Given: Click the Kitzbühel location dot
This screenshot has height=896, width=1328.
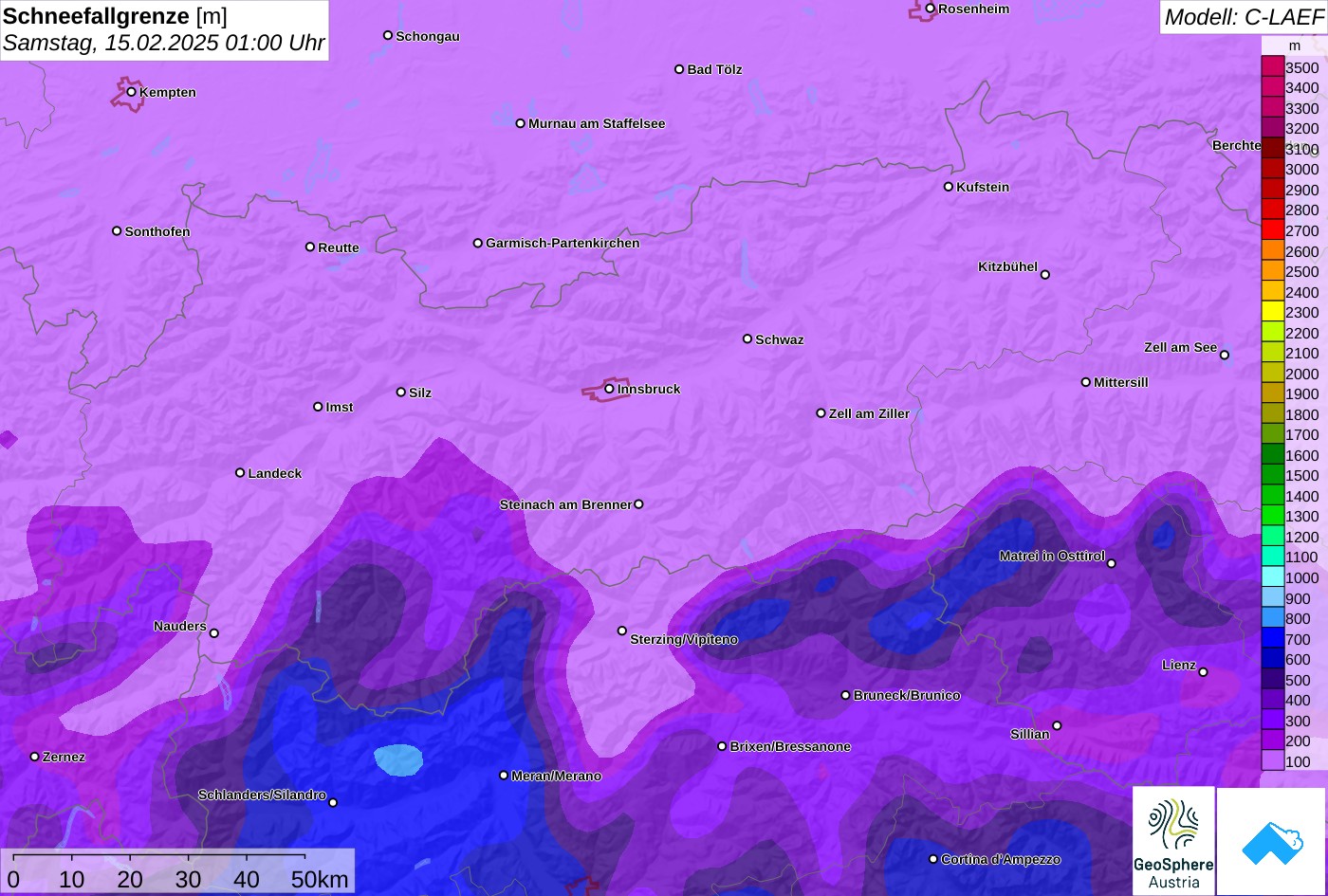Looking at the screenshot, I should pos(1045,275).
